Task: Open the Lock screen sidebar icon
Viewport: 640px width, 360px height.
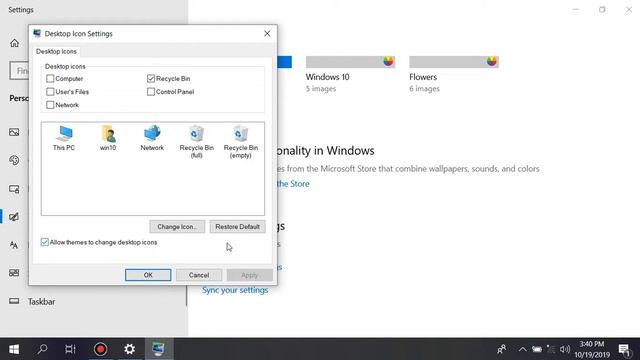Action: 14,189
